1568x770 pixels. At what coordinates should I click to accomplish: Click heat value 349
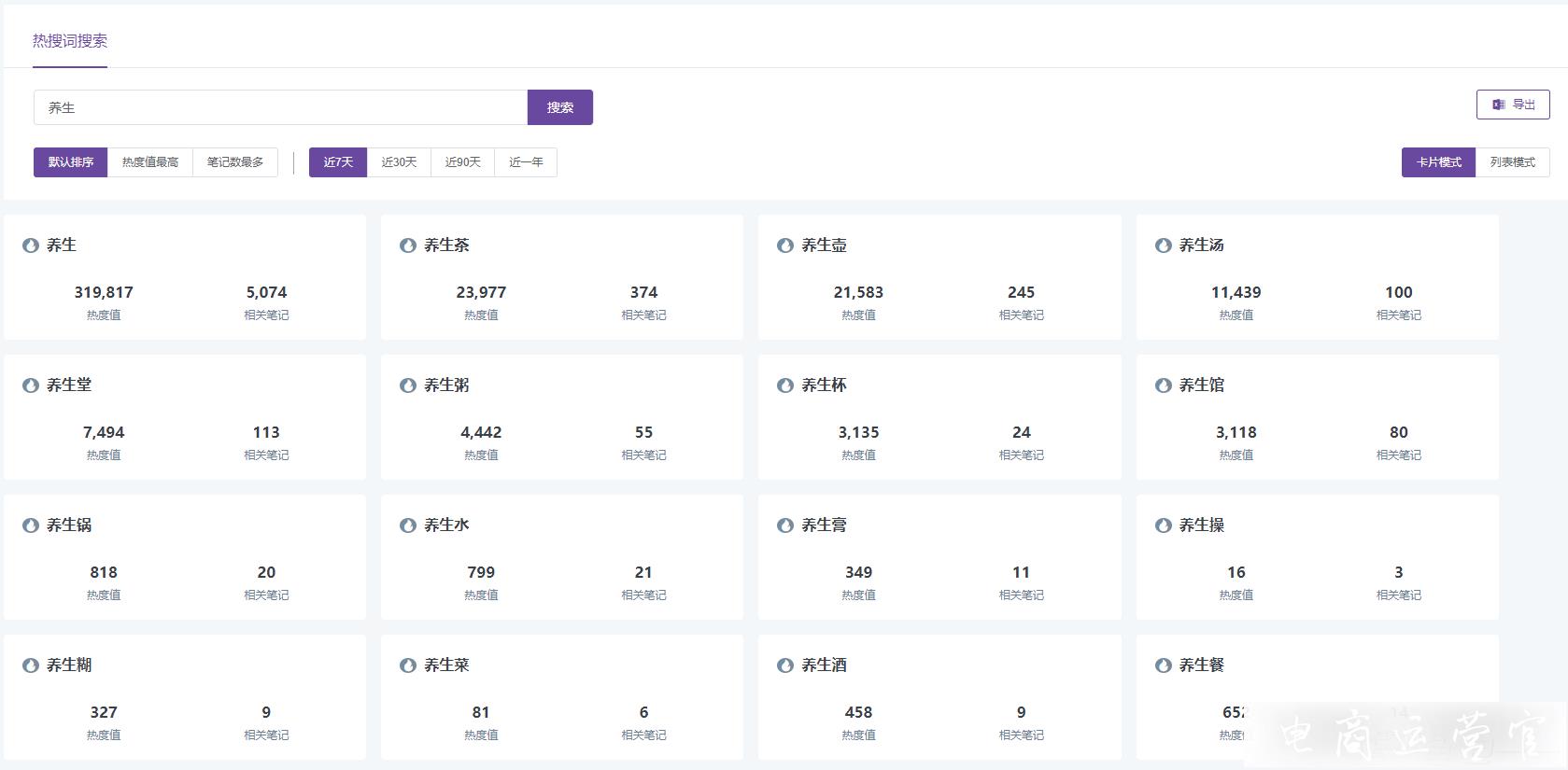click(x=858, y=572)
